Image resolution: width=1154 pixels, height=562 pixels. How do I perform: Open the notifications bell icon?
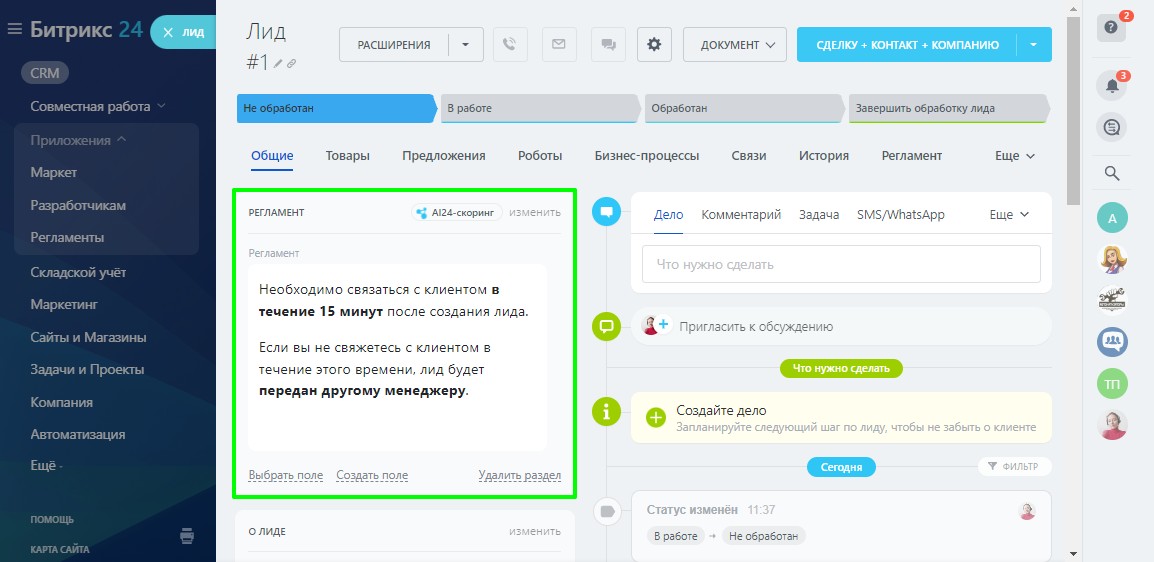tap(1111, 86)
